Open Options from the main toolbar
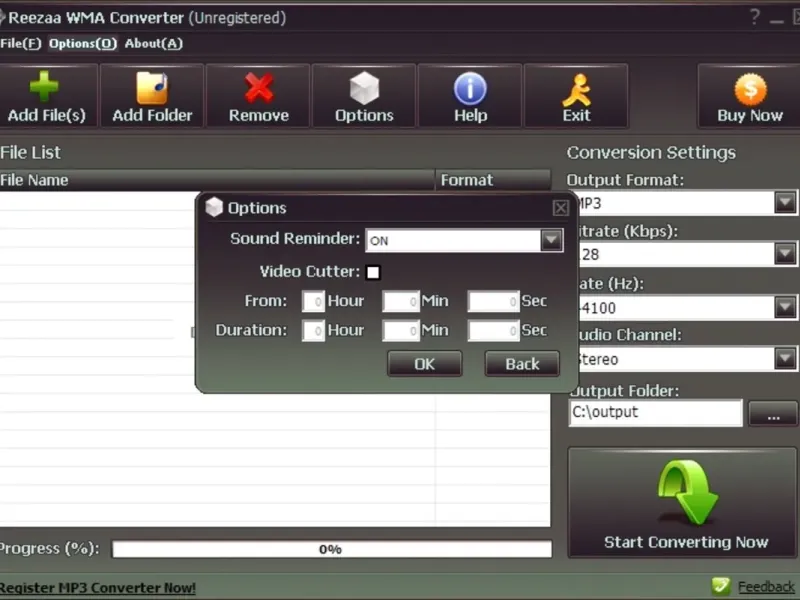The width and height of the screenshot is (800, 600). (x=364, y=96)
